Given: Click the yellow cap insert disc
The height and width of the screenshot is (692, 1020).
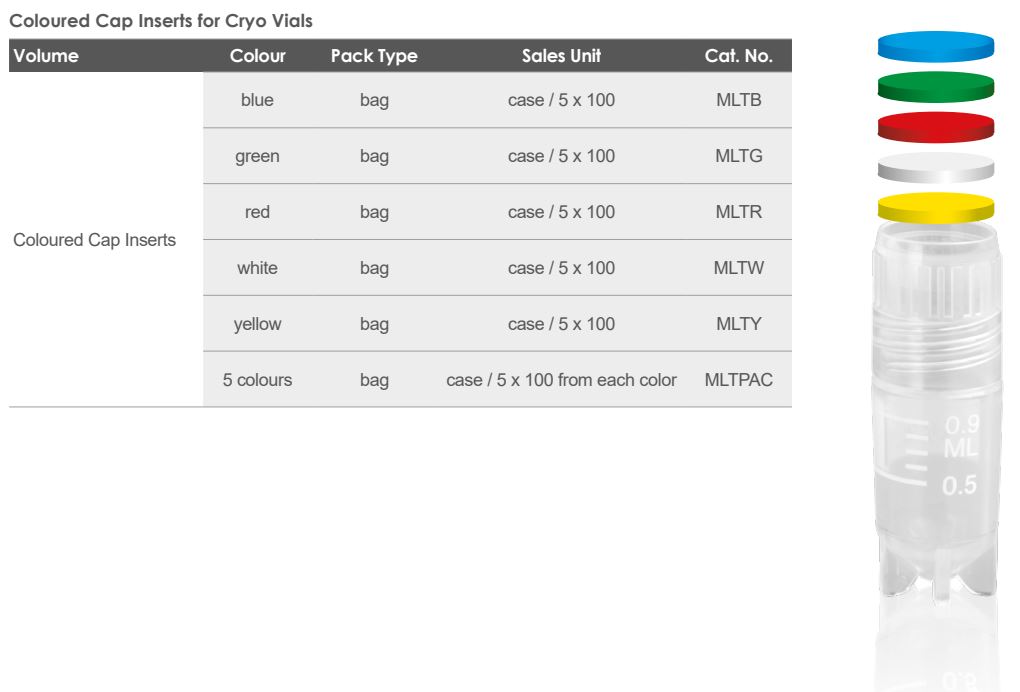Looking at the screenshot, I should point(935,207).
